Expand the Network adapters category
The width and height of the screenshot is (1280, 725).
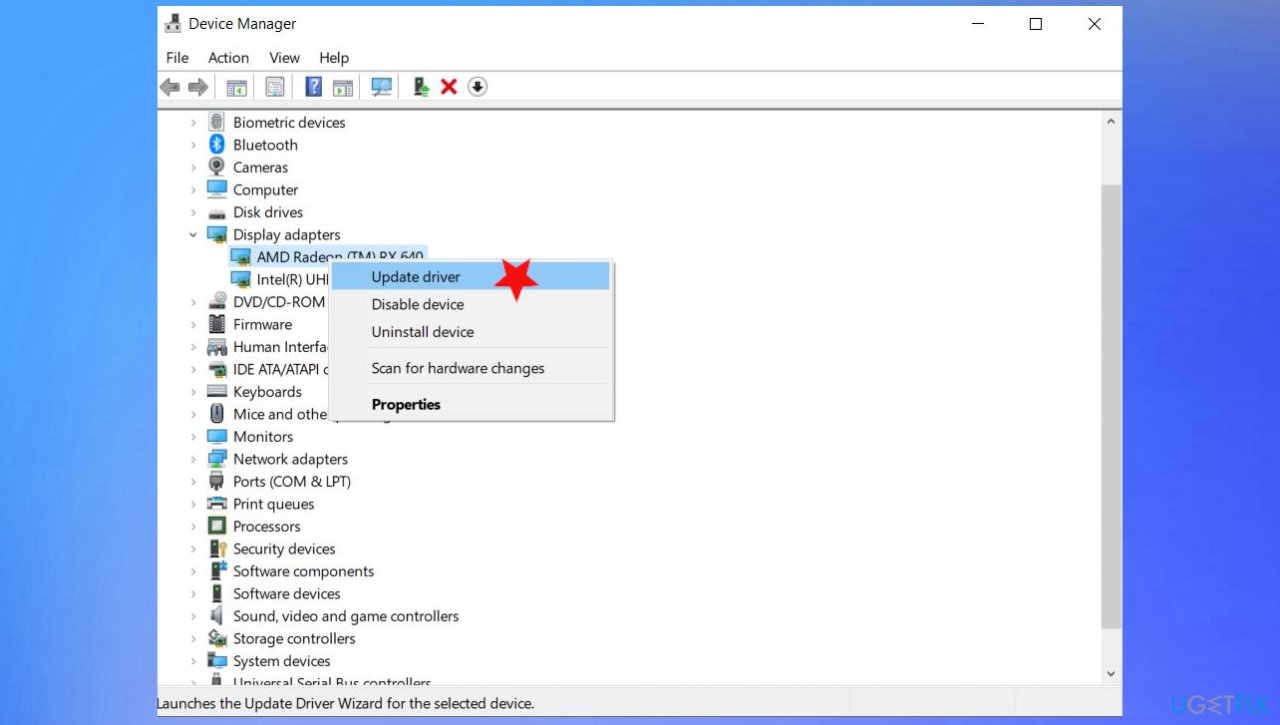point(193,459)
